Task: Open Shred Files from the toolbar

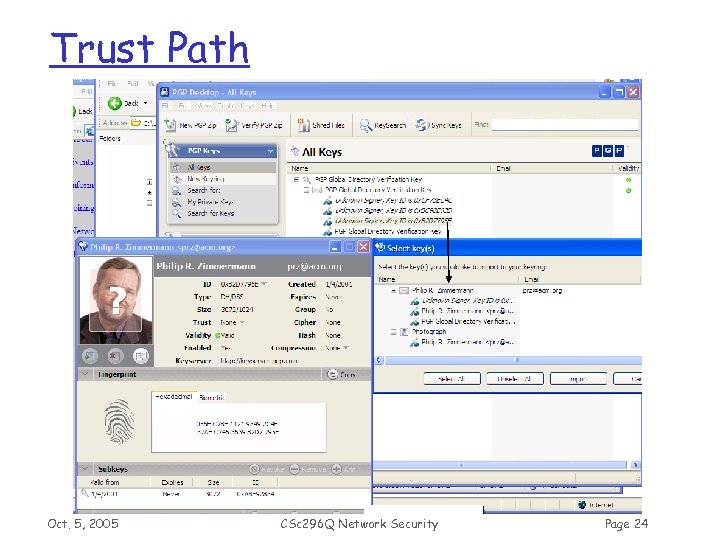Action: click(321, 125)
